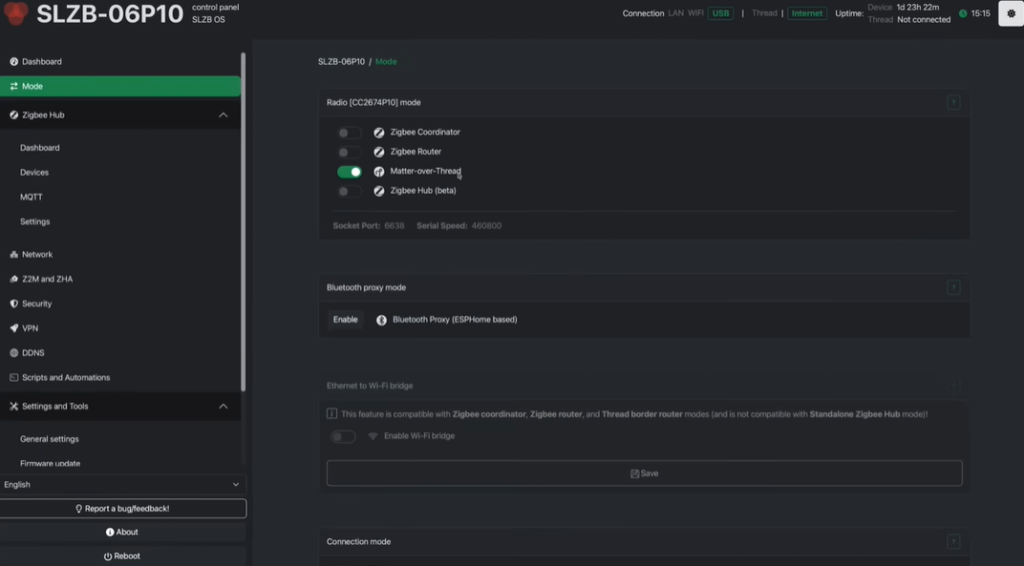Click Report a bug/feedback button
The image size is (1024, 566).
(122, 509)
